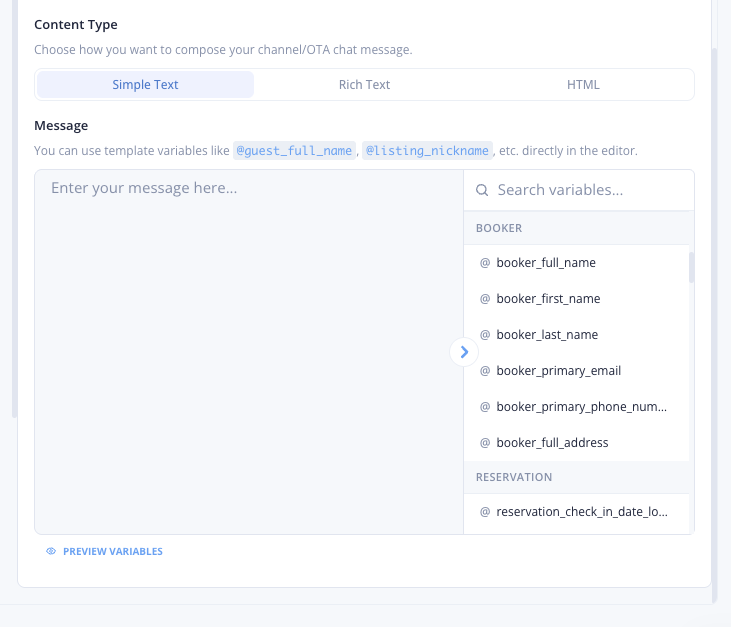Screen dimensions: 731x627
Task: Click the page scrollbar on the right edge
Action: [715, 326]
